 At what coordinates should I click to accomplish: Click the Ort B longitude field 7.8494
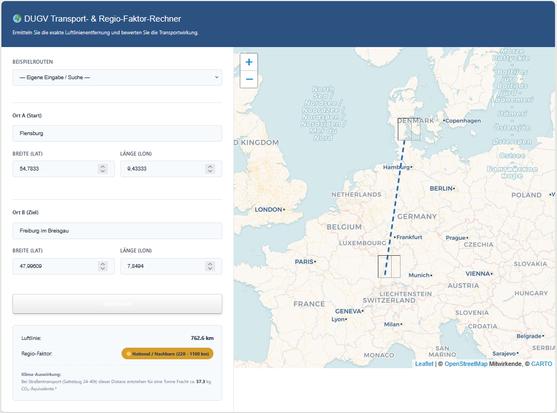click(171, 266)
